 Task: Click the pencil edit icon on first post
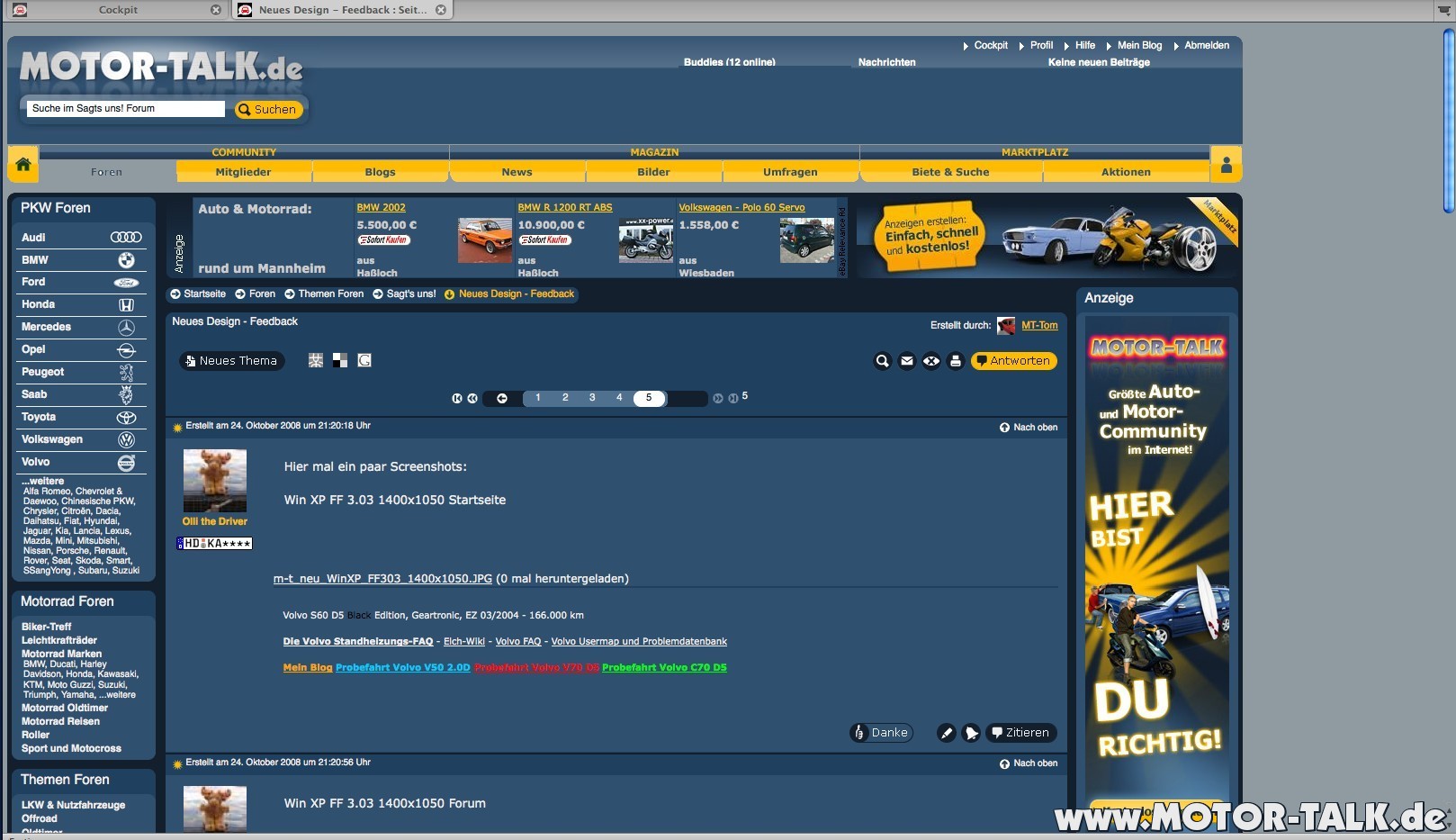(x=946, y=733)
